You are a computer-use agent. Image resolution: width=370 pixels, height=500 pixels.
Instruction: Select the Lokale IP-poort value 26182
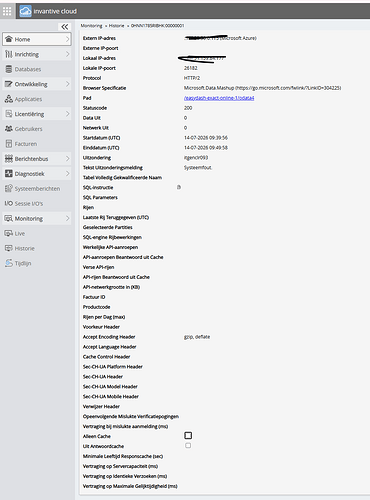pos(191,68)
